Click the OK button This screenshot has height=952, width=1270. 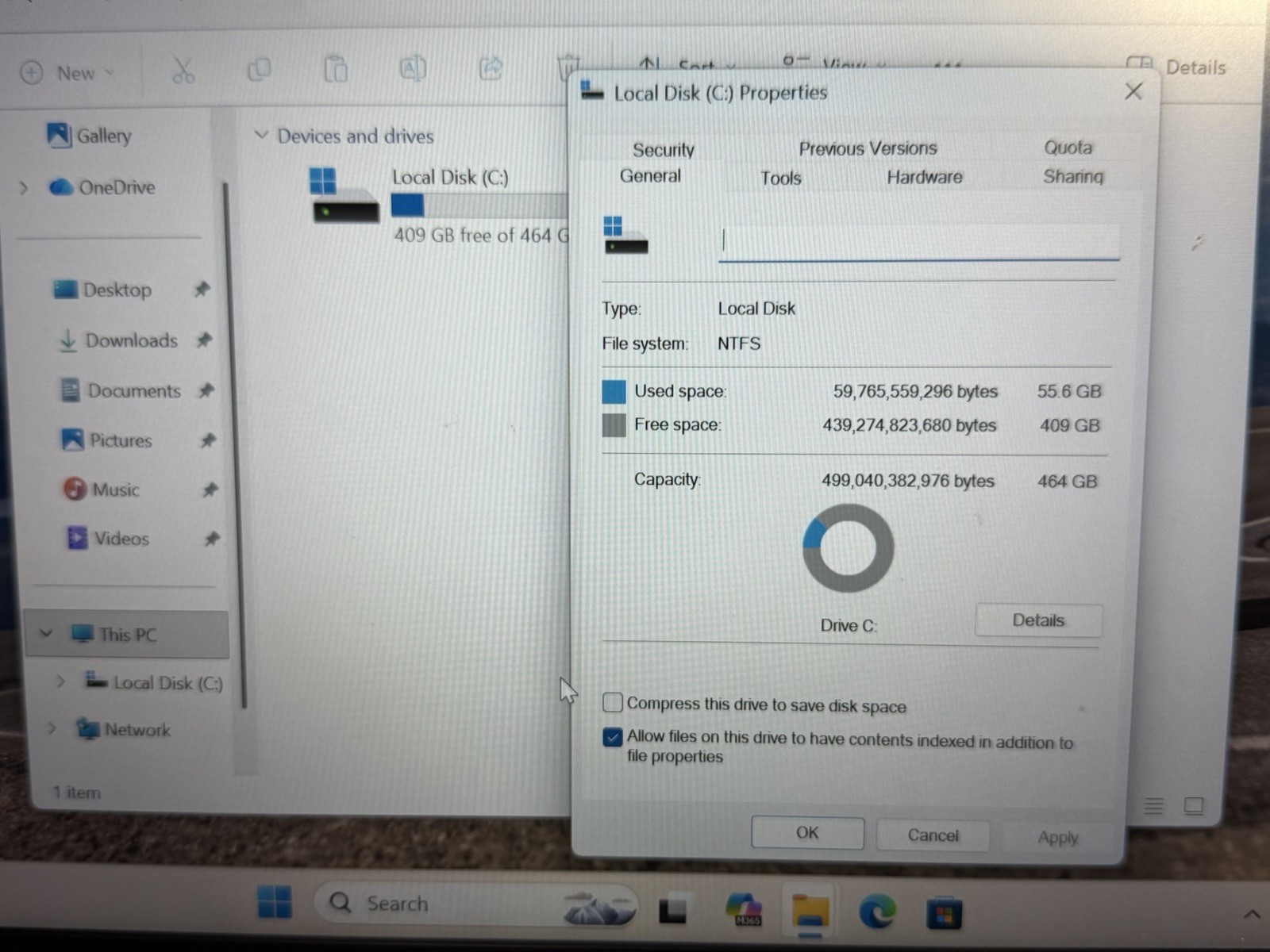[x=807, y=833]
